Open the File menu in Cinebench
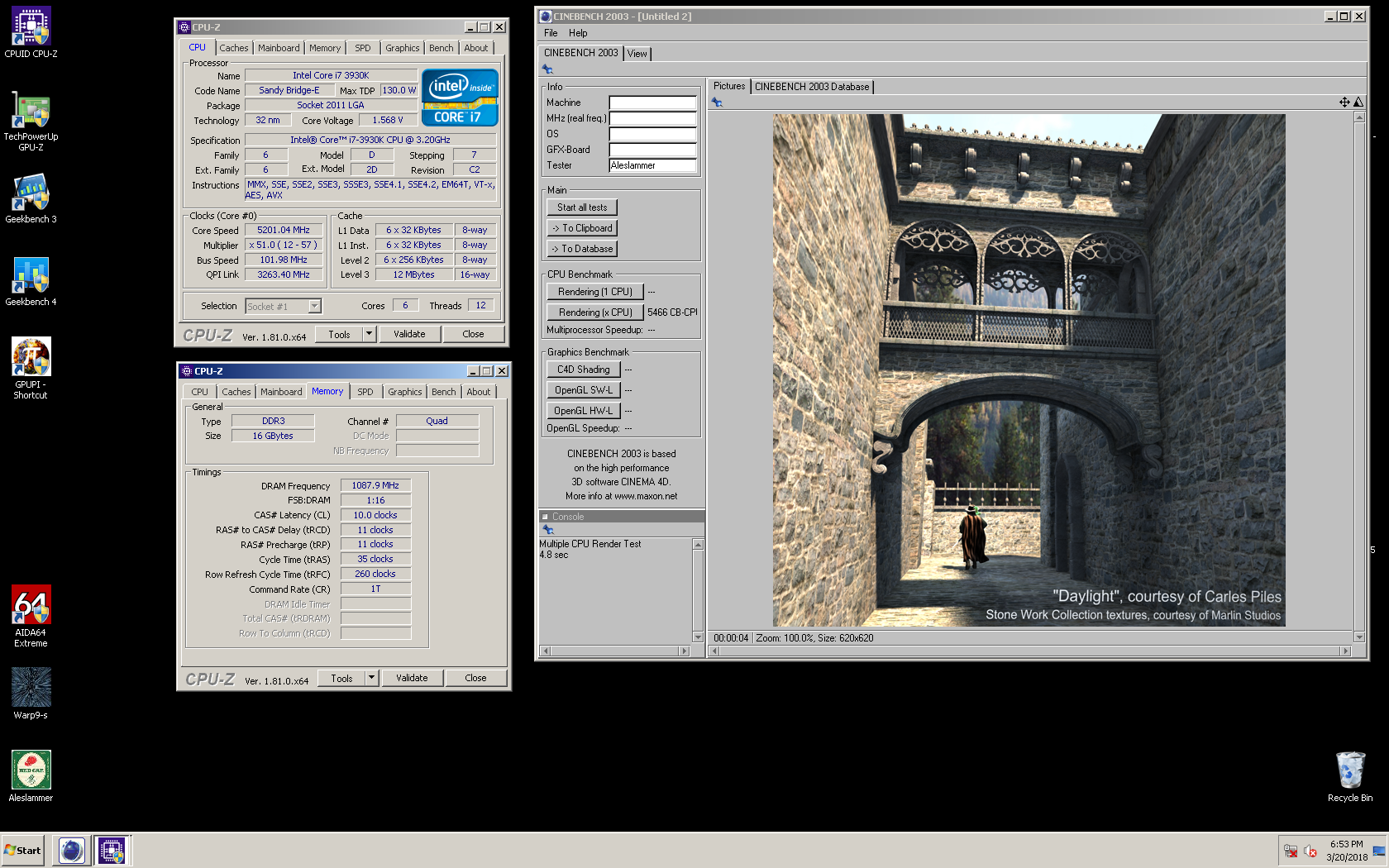The image size is (1389, 868). 551,33
